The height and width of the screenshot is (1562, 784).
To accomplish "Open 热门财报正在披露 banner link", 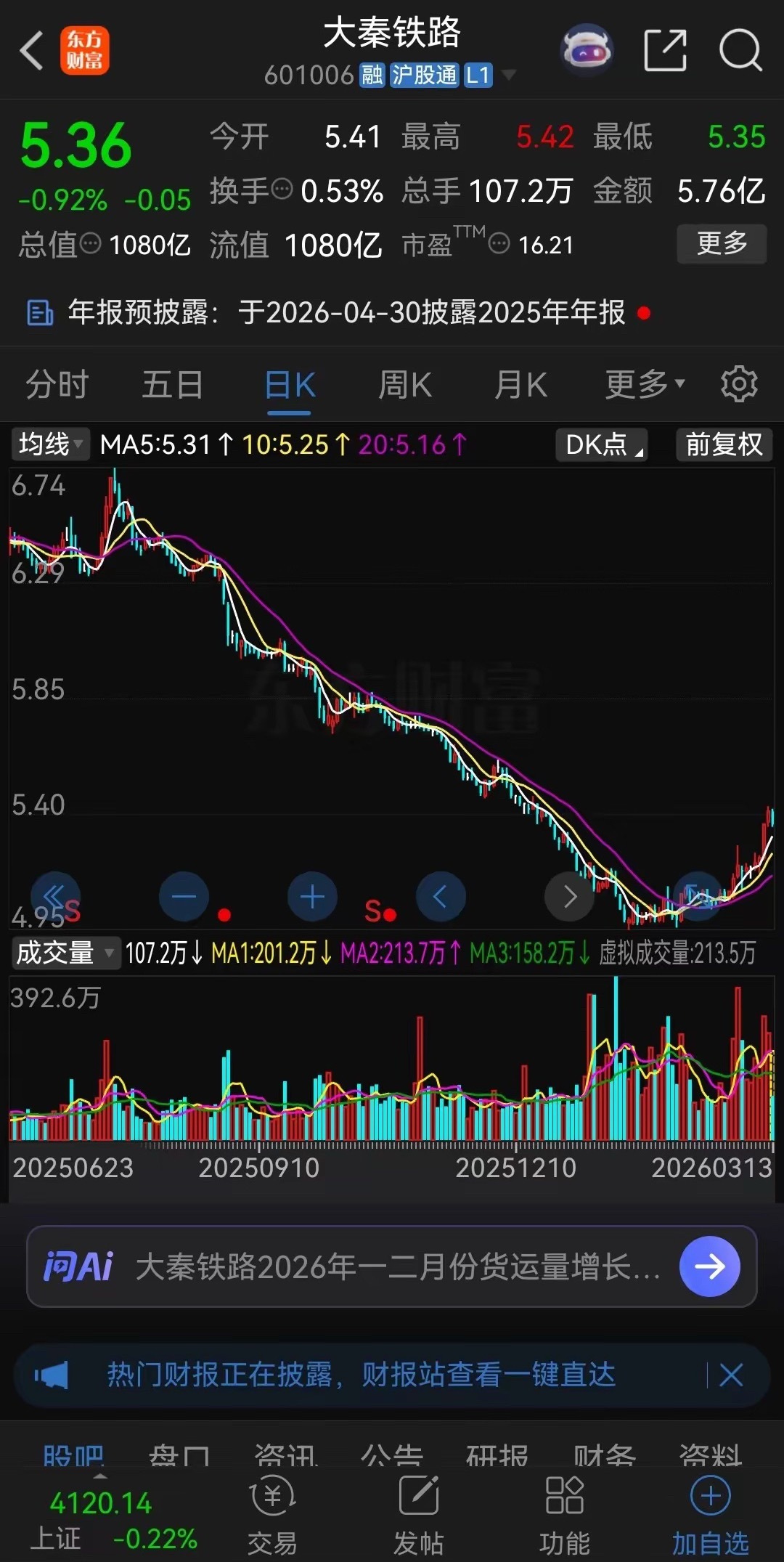I will 362,1375.
